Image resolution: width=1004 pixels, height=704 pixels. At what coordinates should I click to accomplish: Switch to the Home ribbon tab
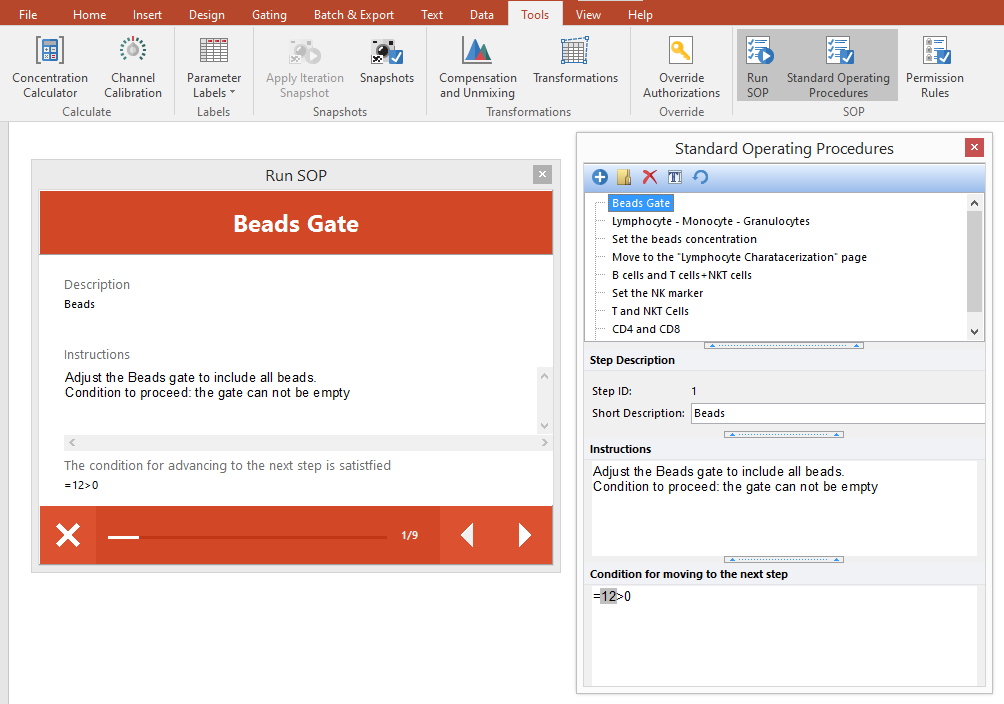(89, 14)
